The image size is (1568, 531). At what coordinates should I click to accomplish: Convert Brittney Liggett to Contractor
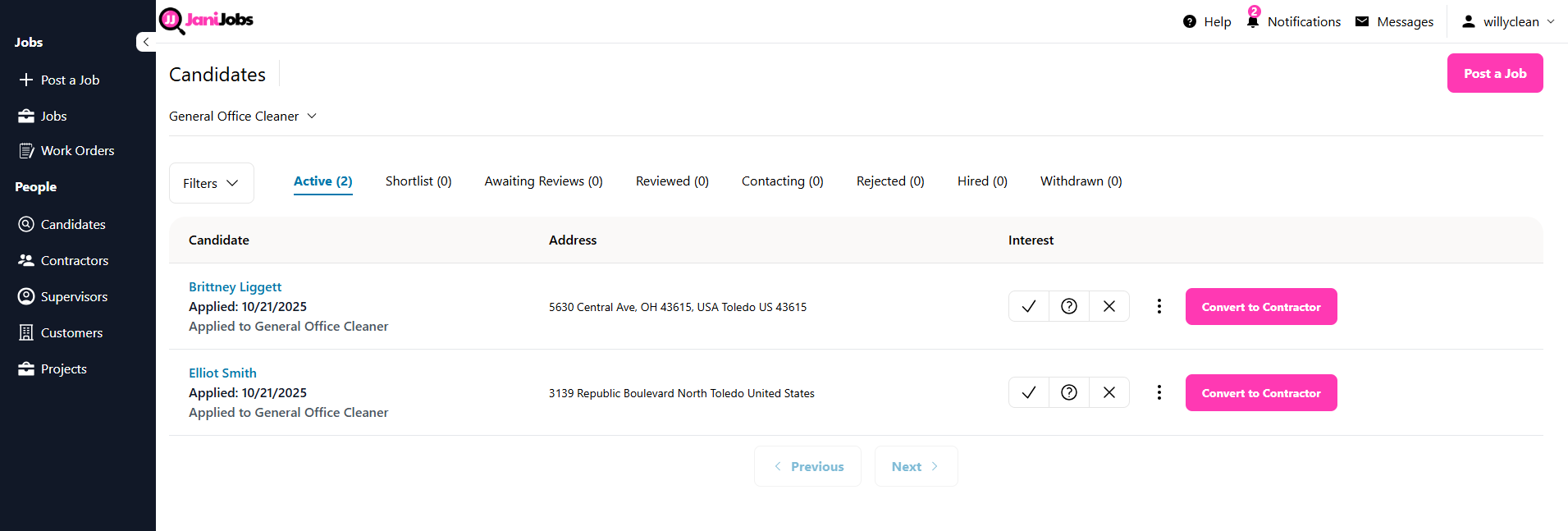[1261, 306]
